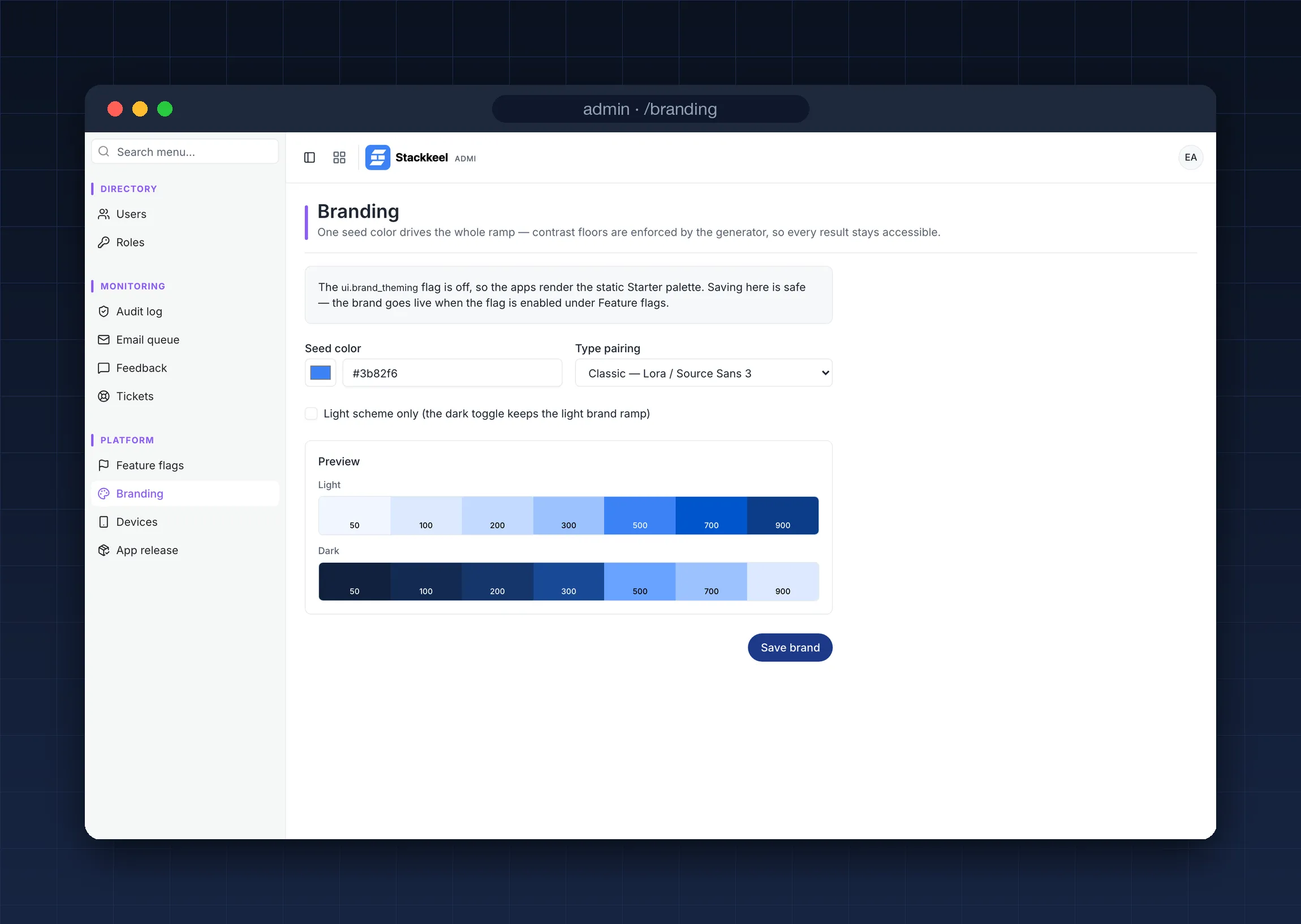
Task: Click the Light ramp 100 swatch
Action: 426,516
